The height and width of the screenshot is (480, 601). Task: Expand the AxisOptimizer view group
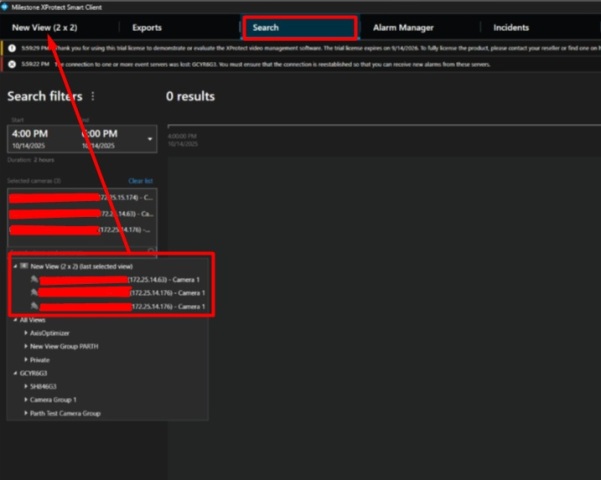[x=26, y=333]
